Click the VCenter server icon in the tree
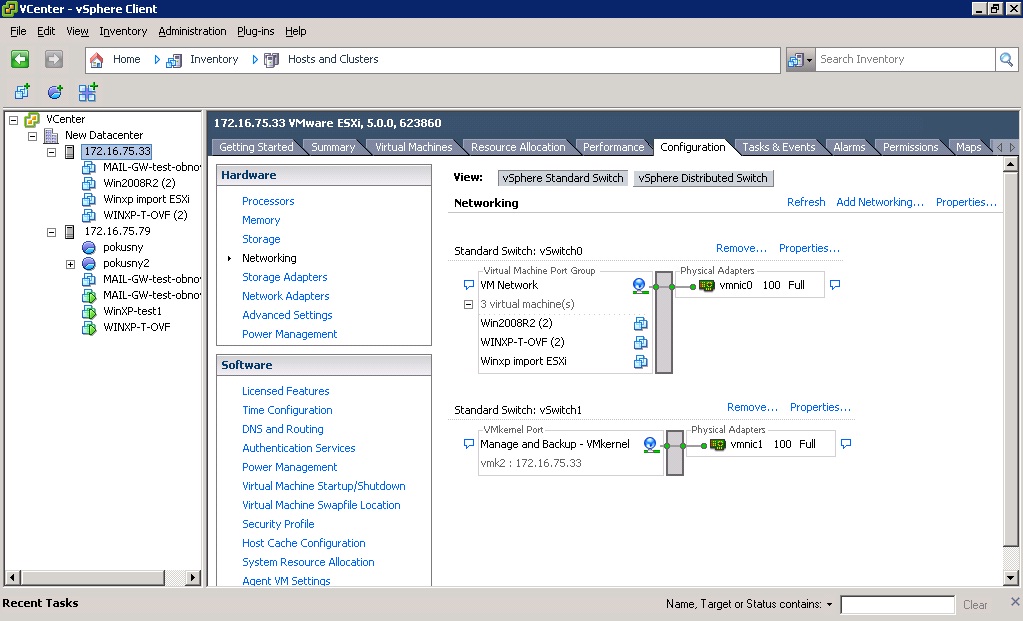 tap(32, 120)
